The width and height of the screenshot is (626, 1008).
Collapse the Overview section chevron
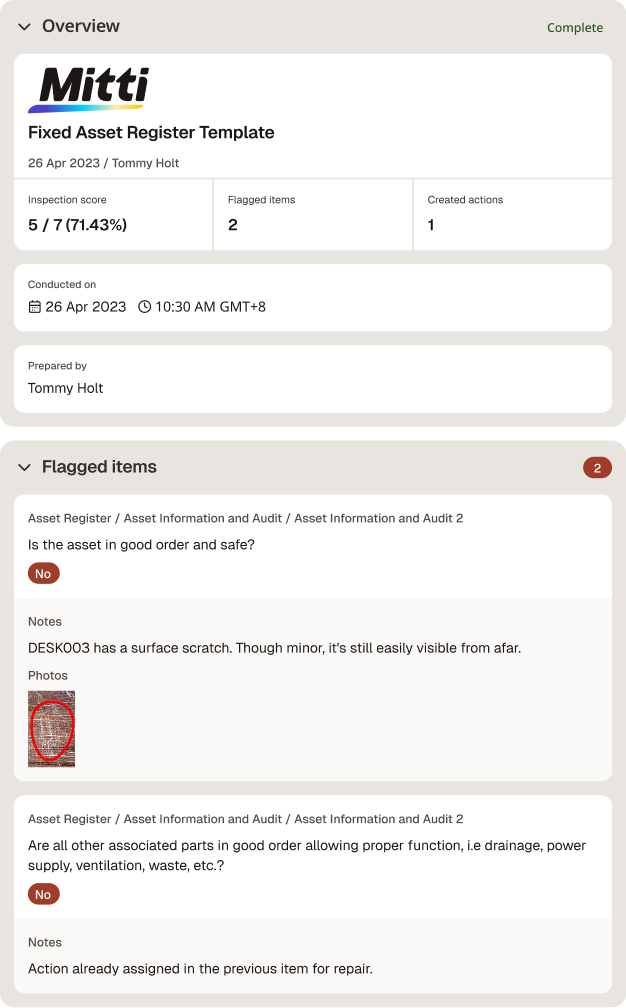tap(24, 27)
